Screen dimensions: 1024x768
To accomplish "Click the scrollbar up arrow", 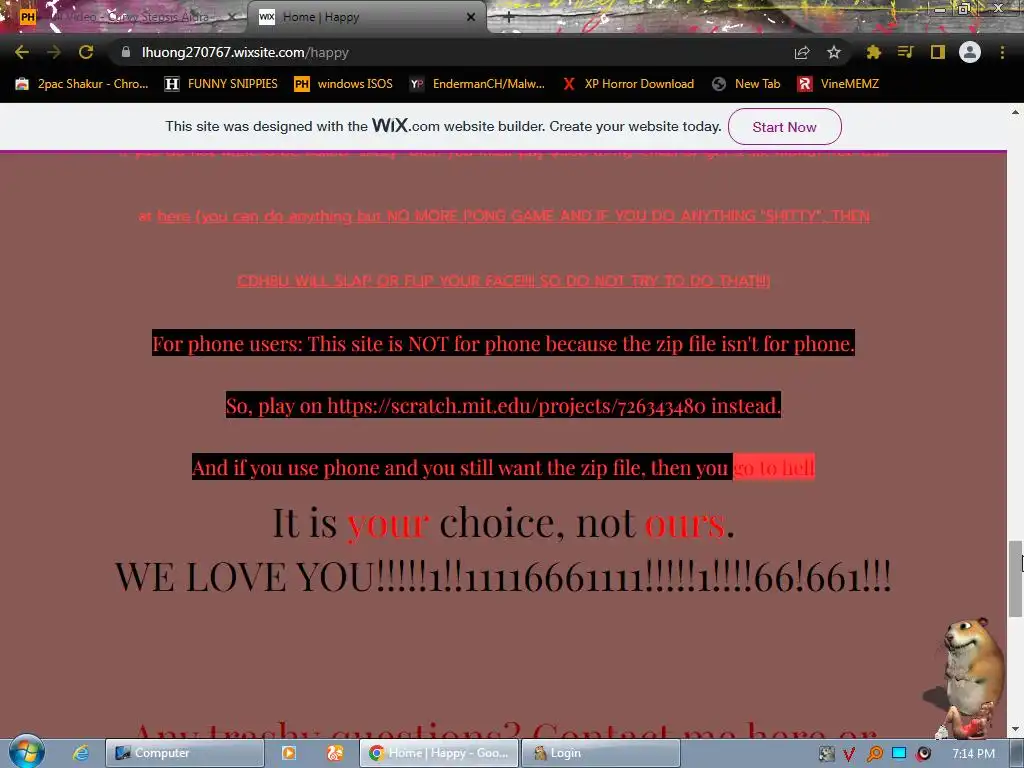I will (x=1015, y=112).
